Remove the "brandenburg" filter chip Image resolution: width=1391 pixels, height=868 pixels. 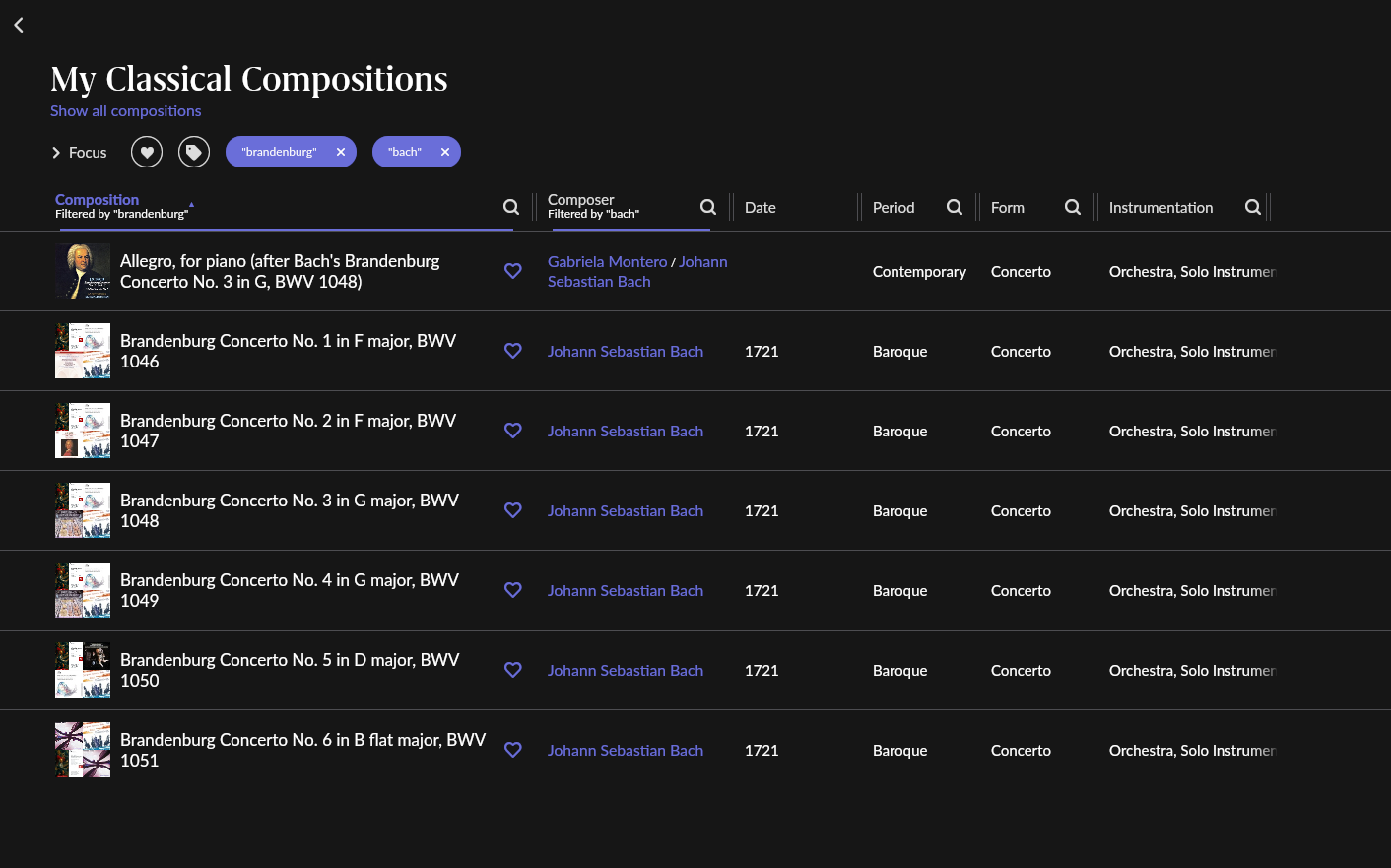pos(341,152)
